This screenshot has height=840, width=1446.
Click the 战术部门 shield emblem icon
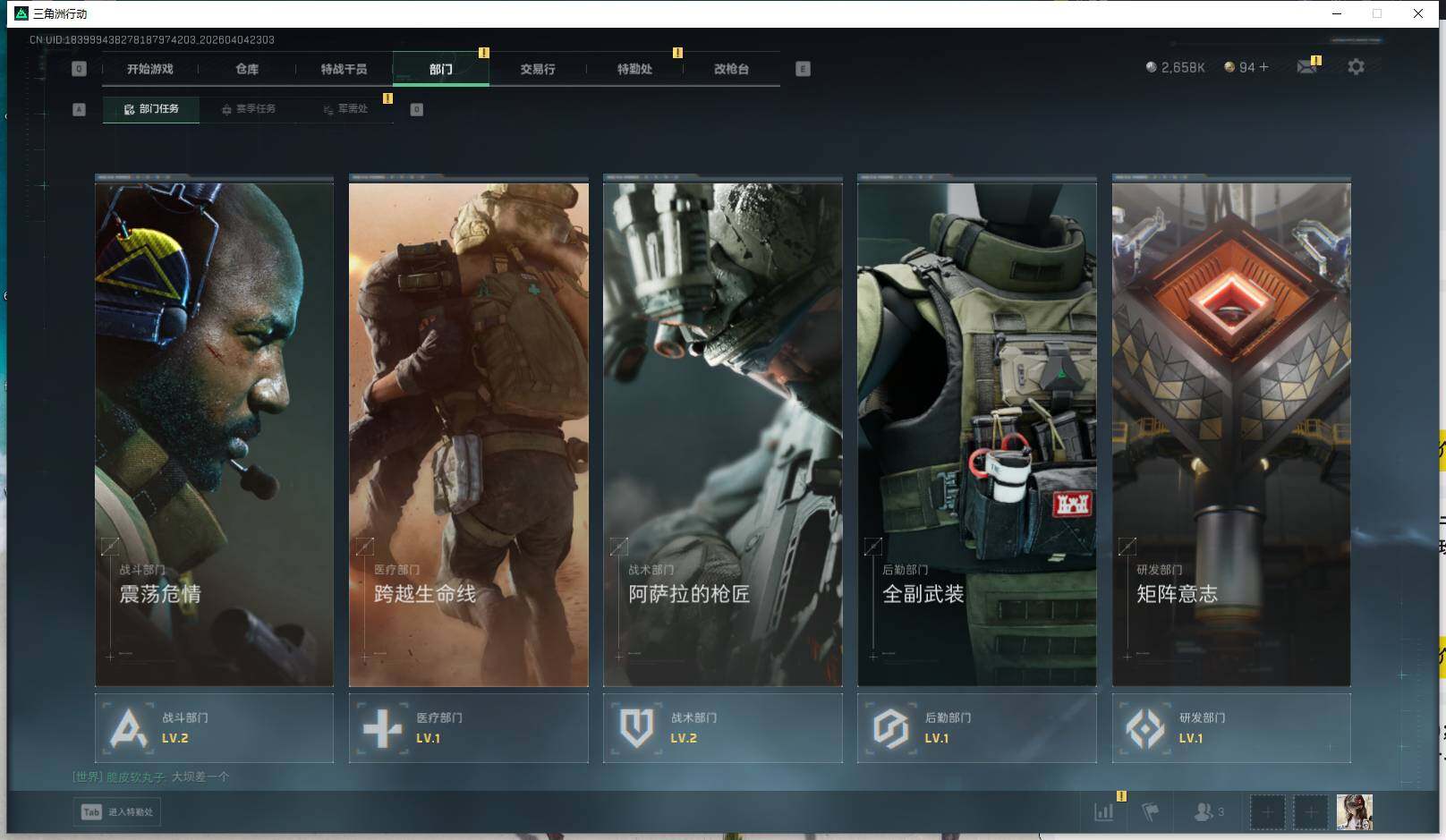[x=636, y=728]
